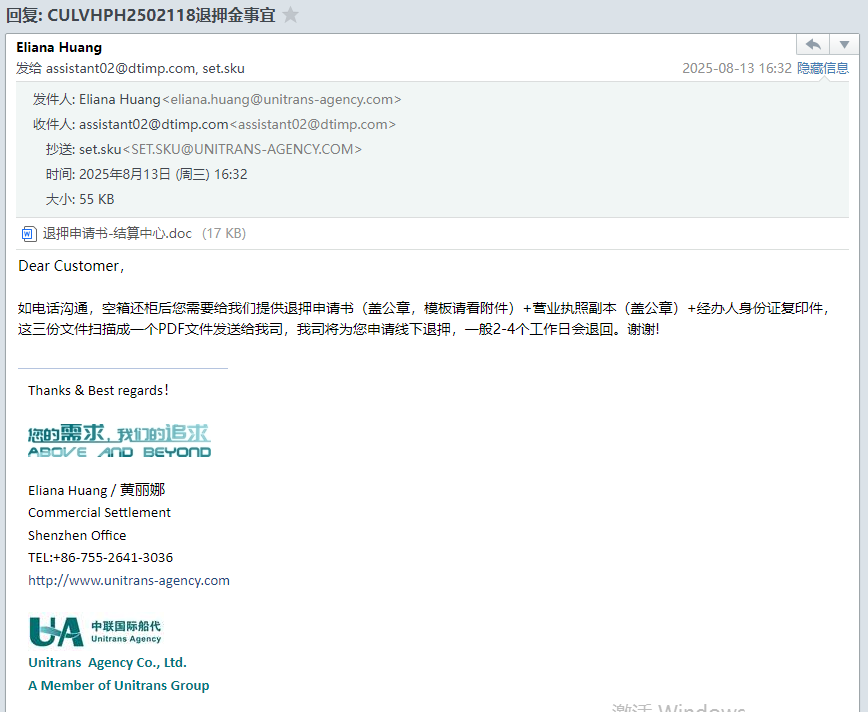
Task: Click TEL:+86-755-2641-3036 text
Action: [x=101, y=558]
